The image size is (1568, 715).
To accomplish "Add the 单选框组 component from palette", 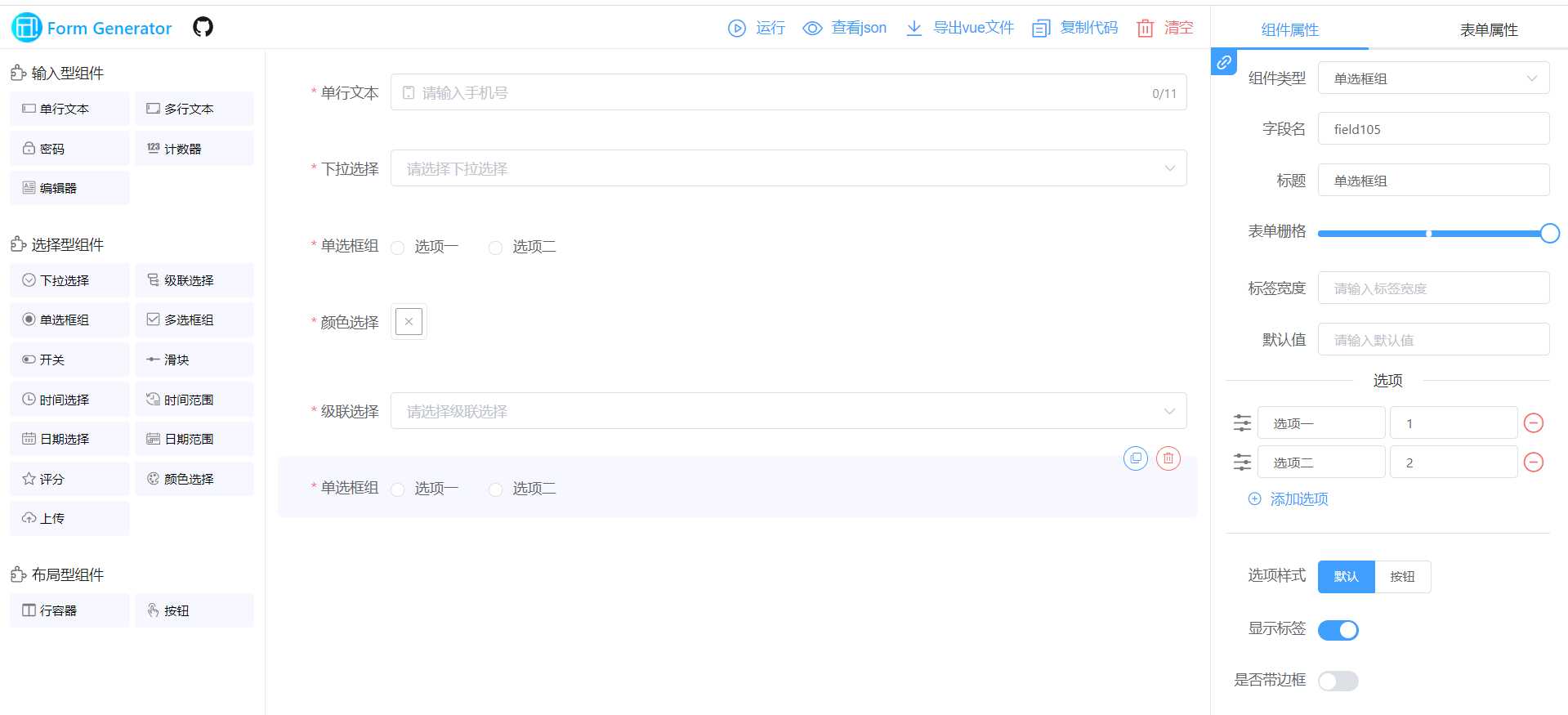I will point(69,320).
